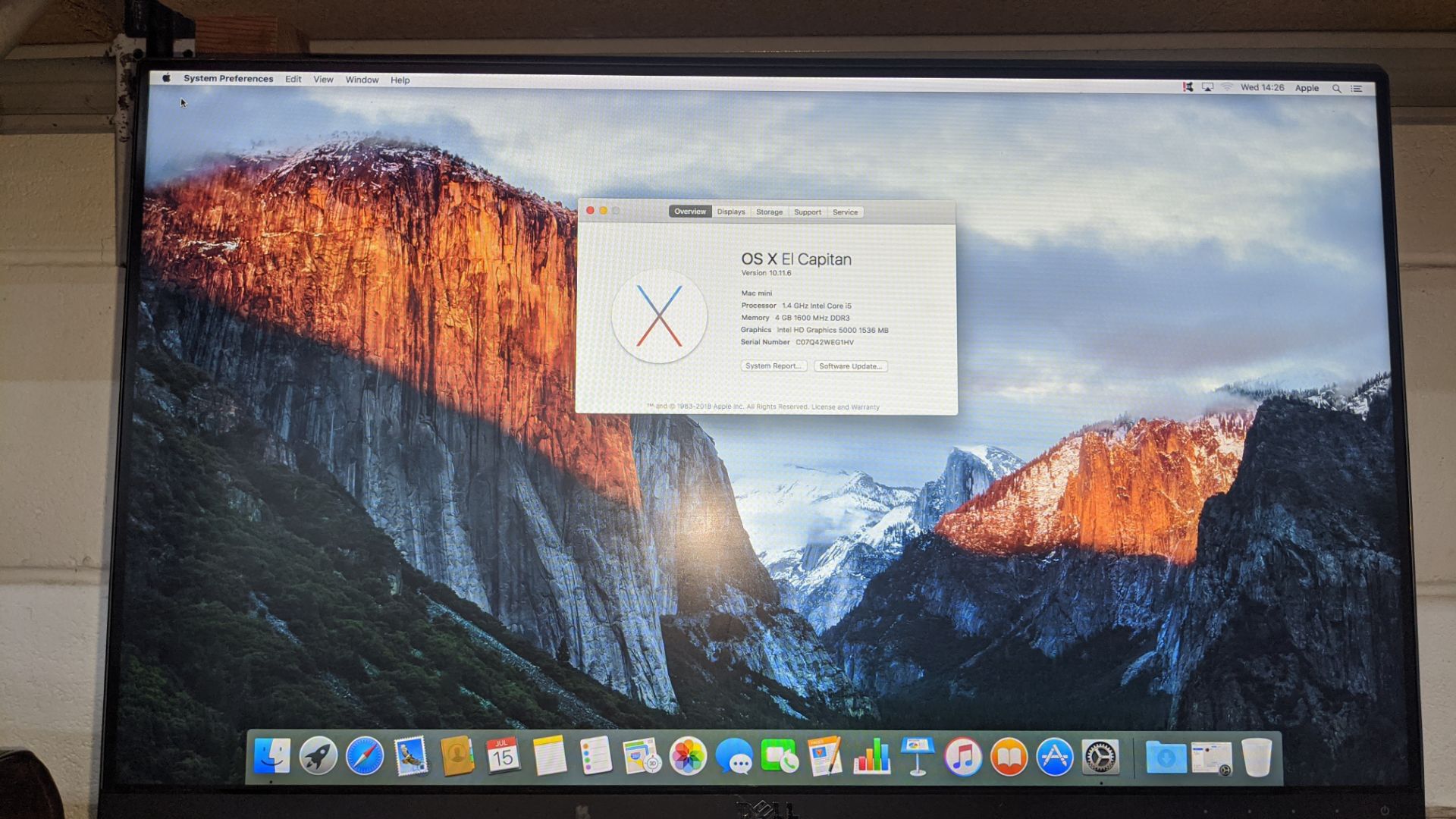Open iBooks orange book icon
This screenshot has height=819, width=1456.
[1009, 756]
